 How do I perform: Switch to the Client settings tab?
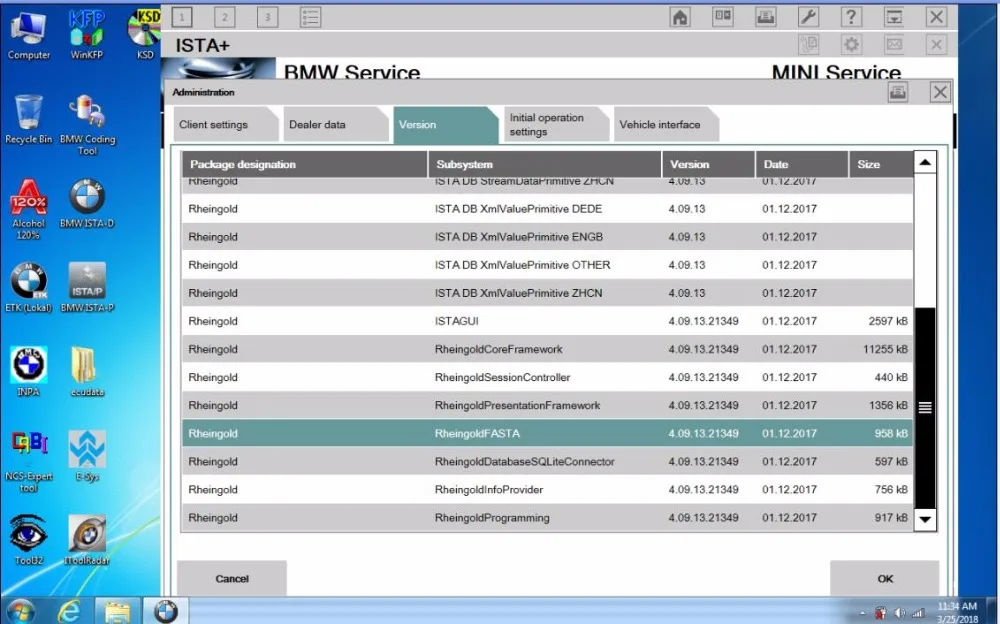(226, 124)
